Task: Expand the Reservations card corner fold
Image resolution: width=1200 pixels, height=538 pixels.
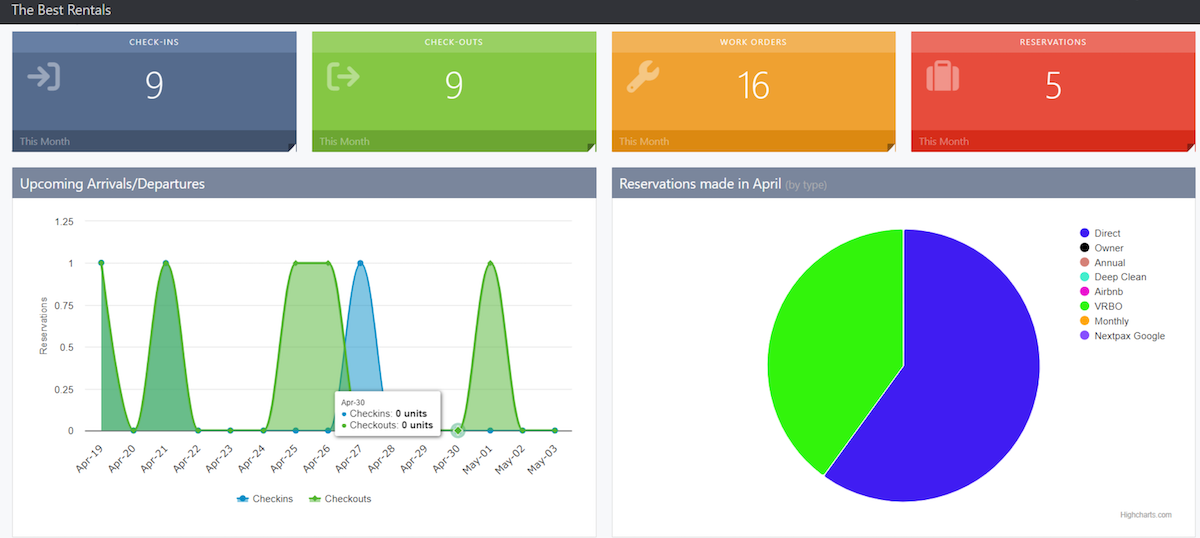Action: coord(1190,147)
